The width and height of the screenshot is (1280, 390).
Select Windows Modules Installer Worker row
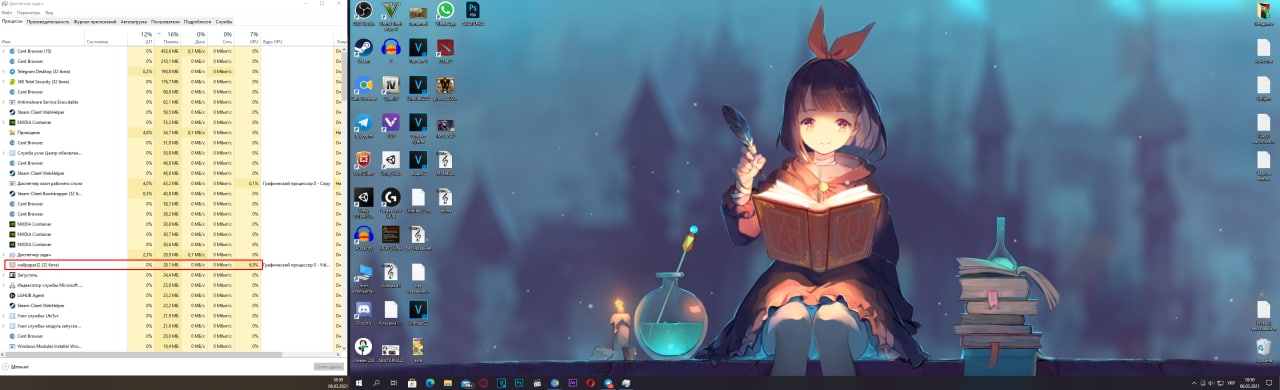[x=170, y=346]
